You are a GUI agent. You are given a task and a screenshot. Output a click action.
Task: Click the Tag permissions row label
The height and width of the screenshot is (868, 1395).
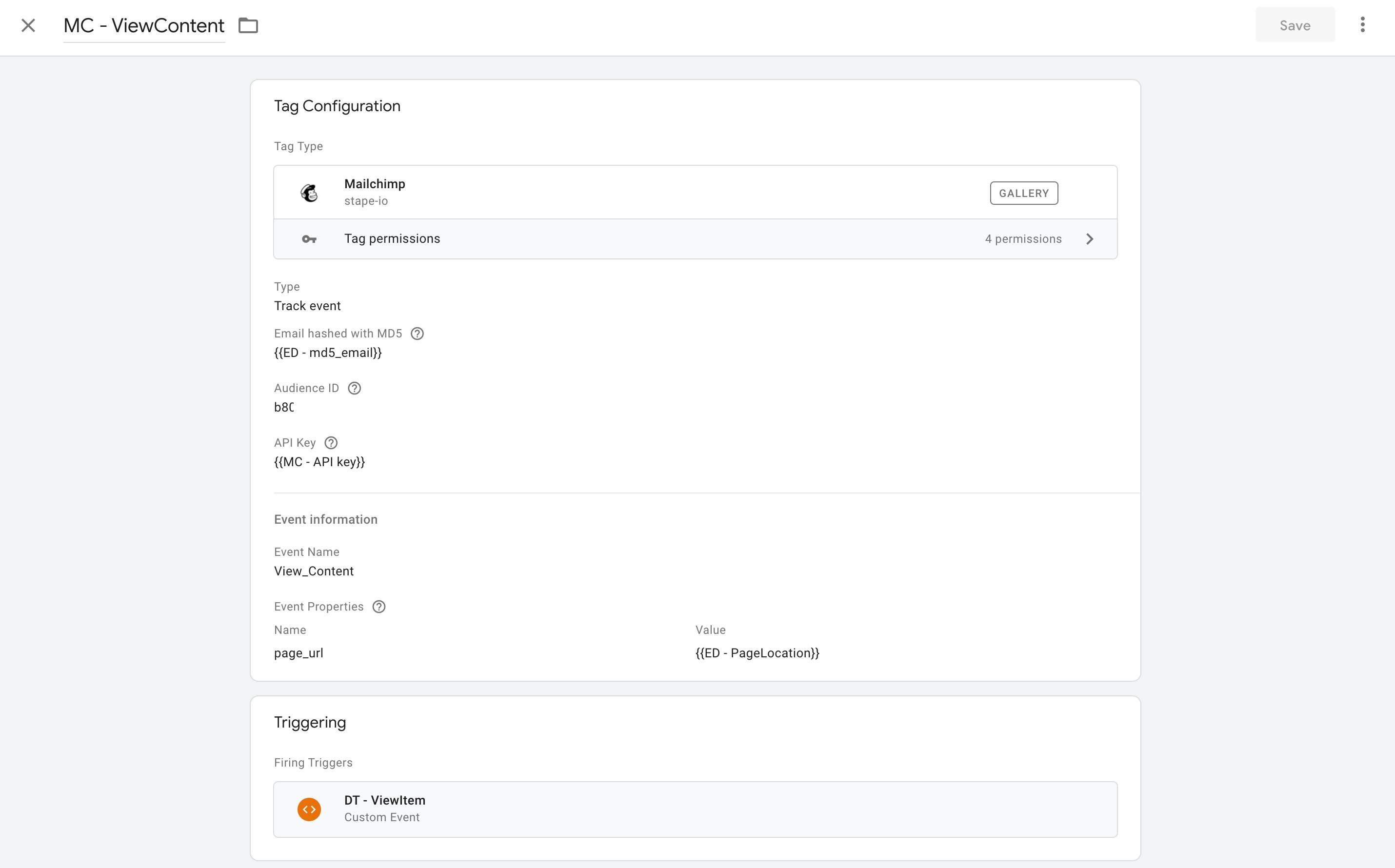[x=392, y=239]
